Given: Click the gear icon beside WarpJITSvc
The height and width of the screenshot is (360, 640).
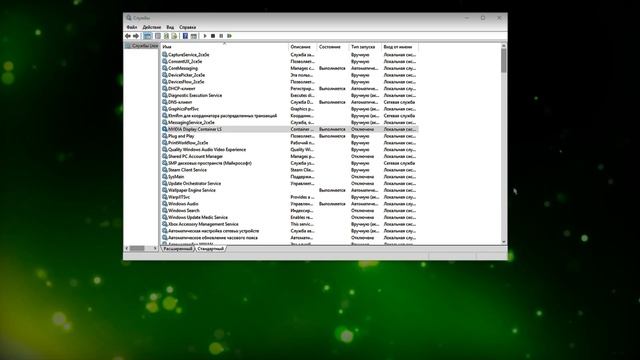Looking at the screenshot, I should pyautogui.click(x=165, y=197).
